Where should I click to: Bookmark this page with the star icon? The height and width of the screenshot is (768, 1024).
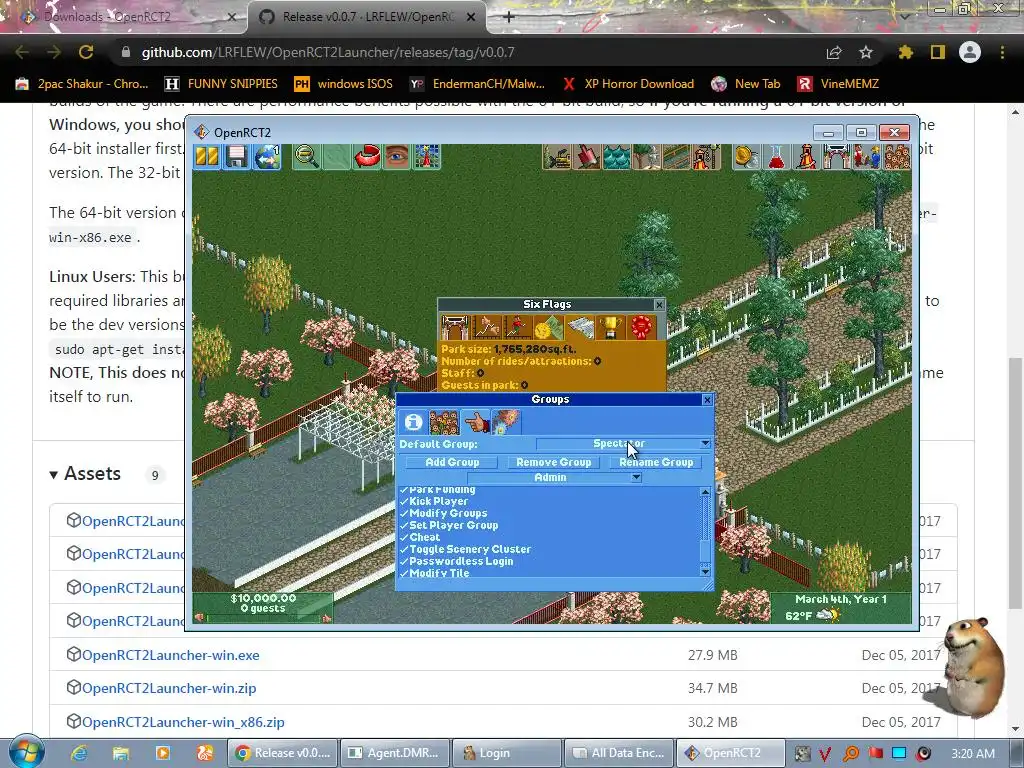tap(866, 52)
